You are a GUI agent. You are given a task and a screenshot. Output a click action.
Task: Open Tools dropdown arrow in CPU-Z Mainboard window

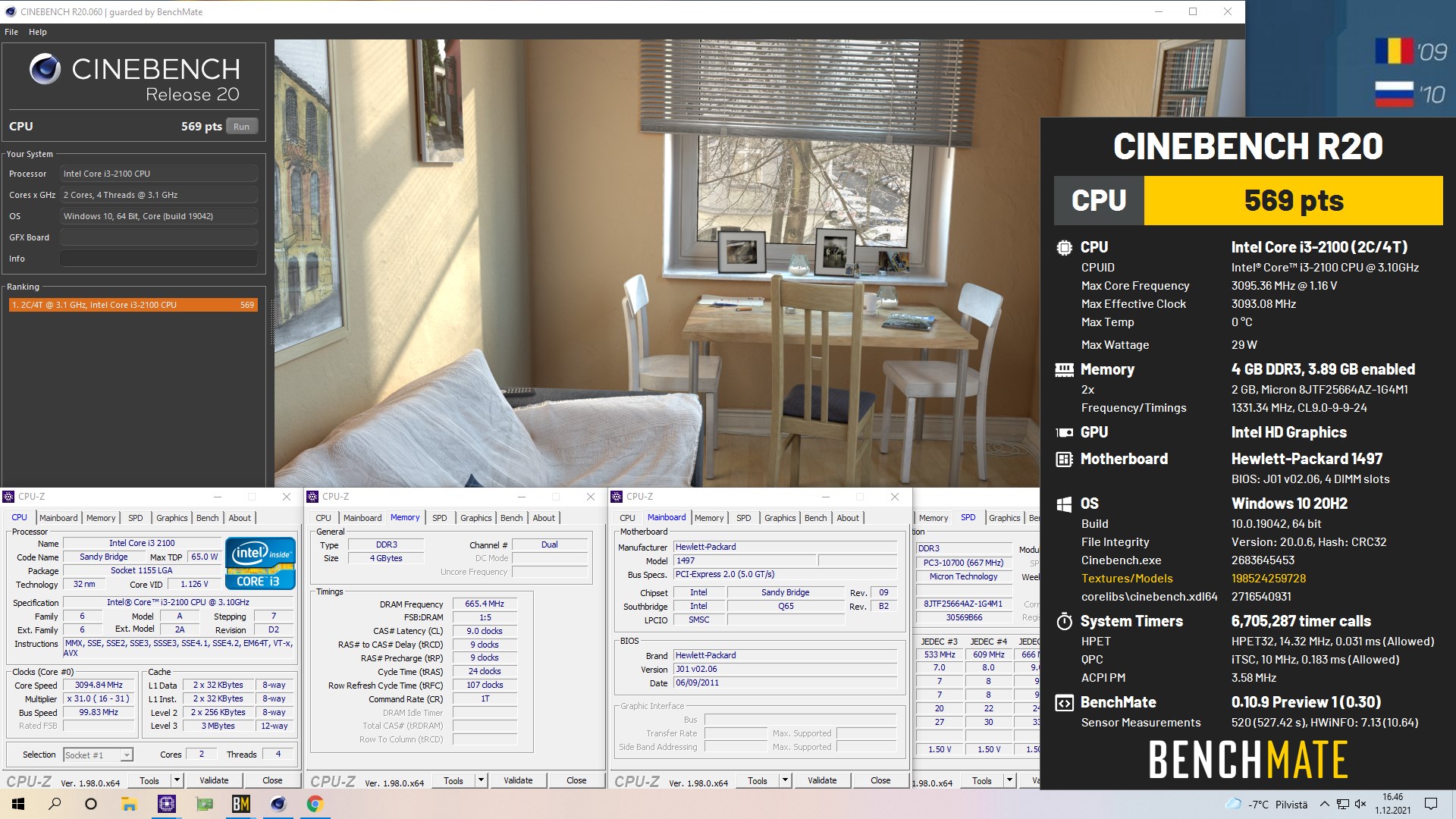pos(785,780)
